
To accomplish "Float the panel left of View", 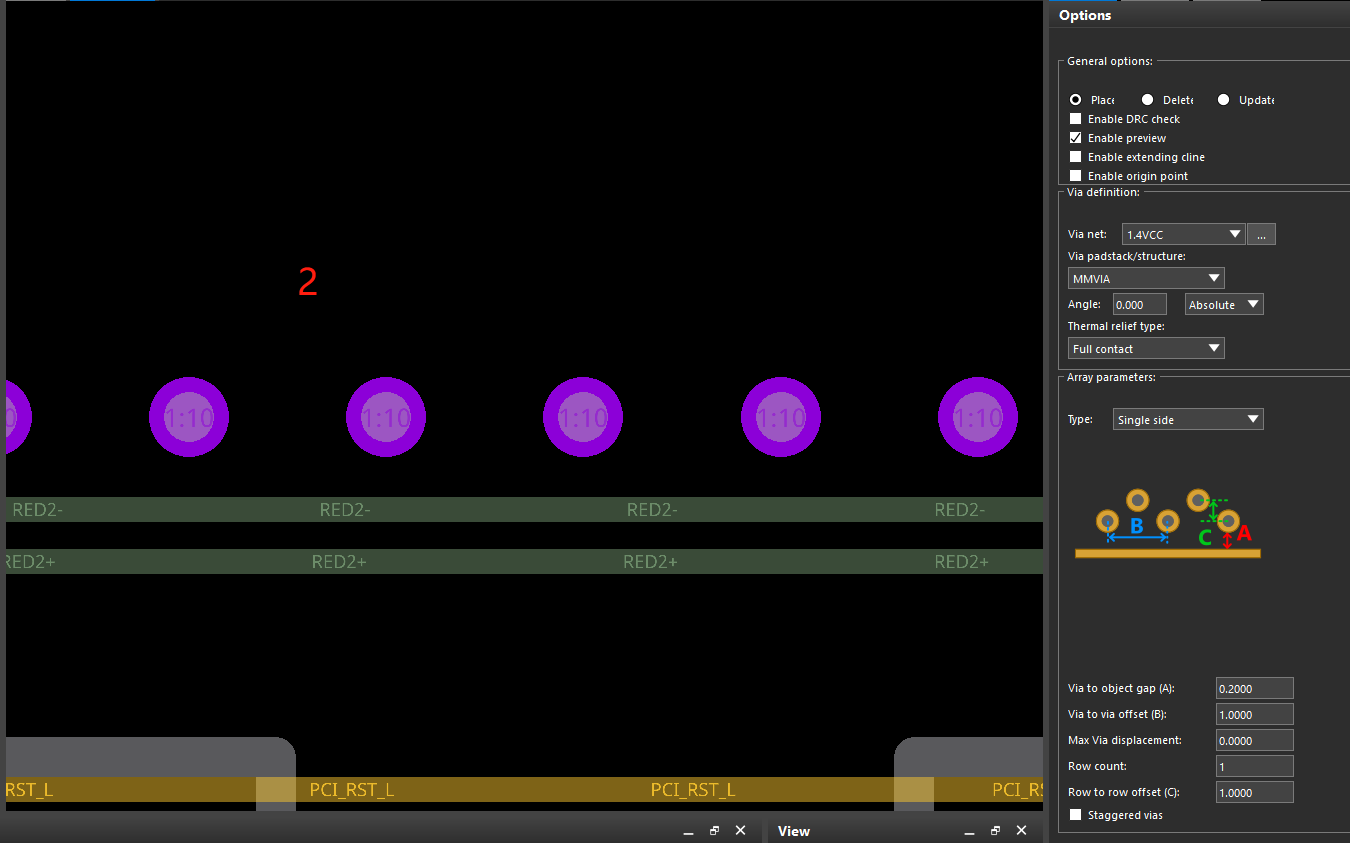I will pyautogui.click(x=714, y=831).
